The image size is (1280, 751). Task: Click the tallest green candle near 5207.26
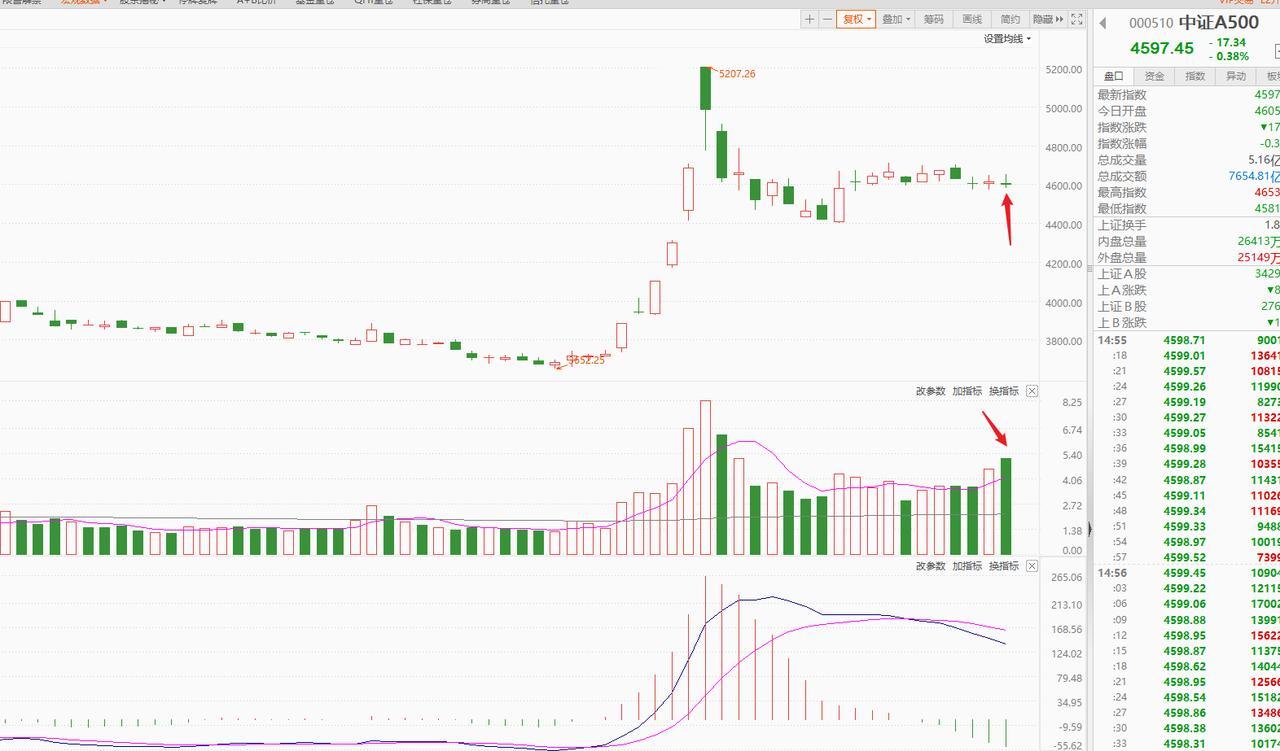point(706,88)
